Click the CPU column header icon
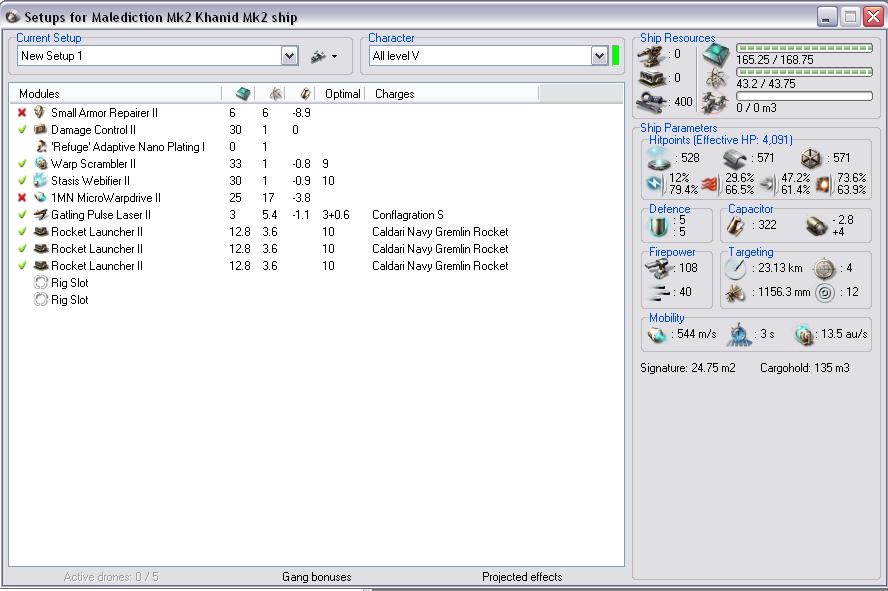The height and width of the screenshot is (591, 888). pyautogui.click(x=243, y=93)
